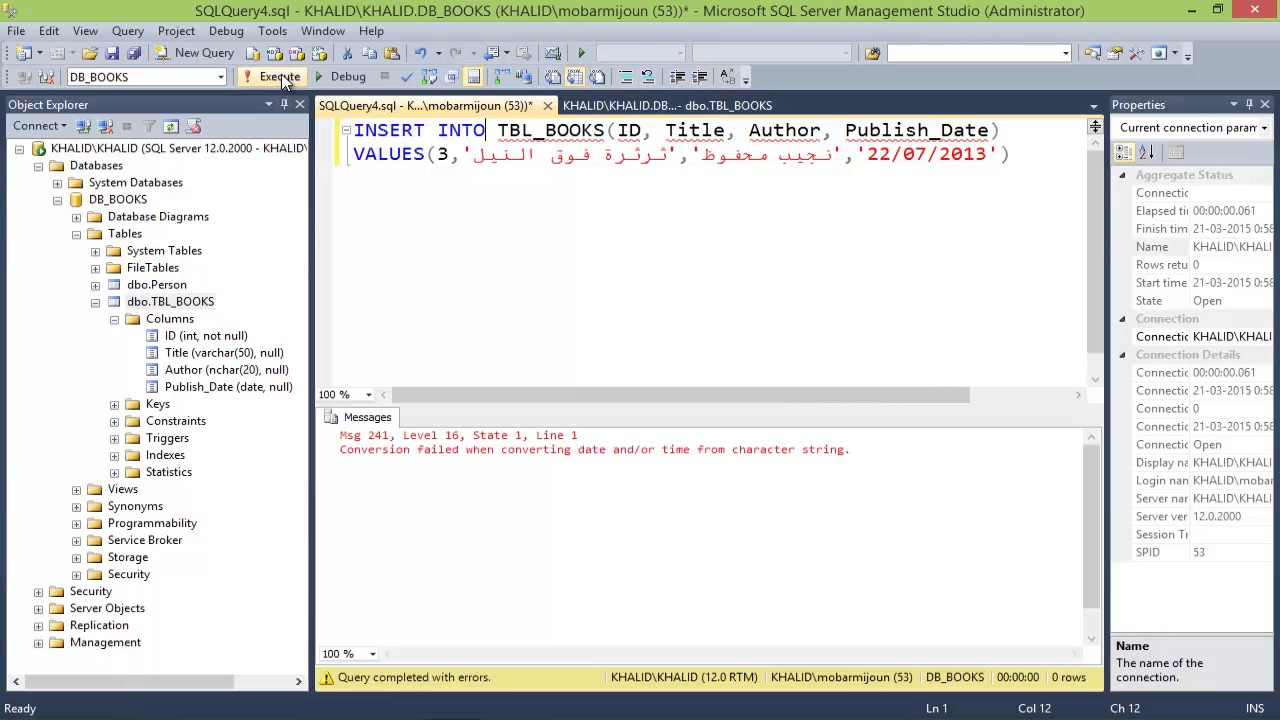Image resolution: width=1280 pixels, height=720 pixels.
Task: Select the Messages results tab
Action: pyautogui.click(x=359, y=417)
